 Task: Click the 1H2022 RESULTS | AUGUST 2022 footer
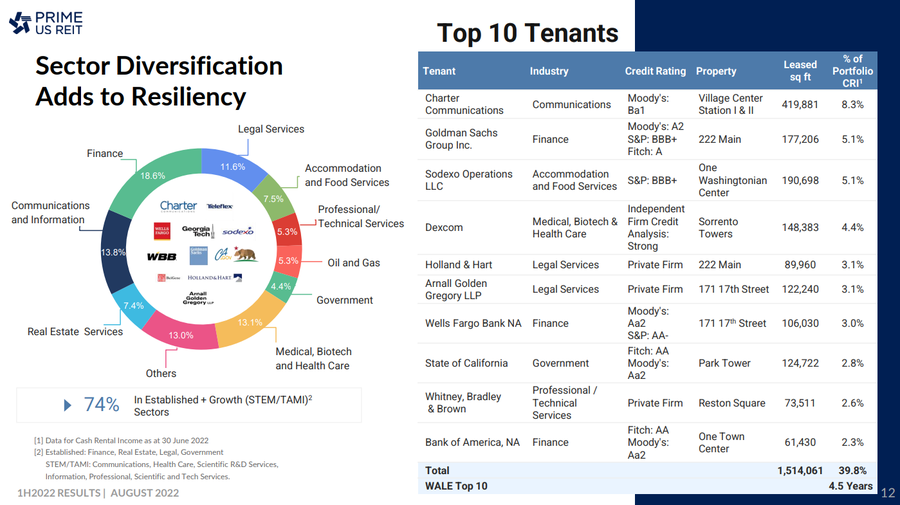pos(98,493)
